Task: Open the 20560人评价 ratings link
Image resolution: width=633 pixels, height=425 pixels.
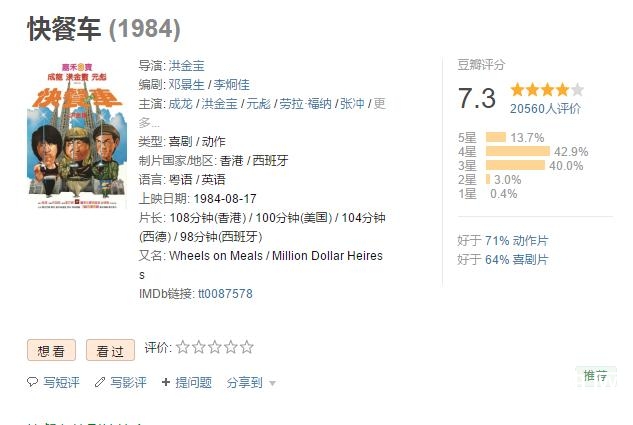Action: [545, 108]
